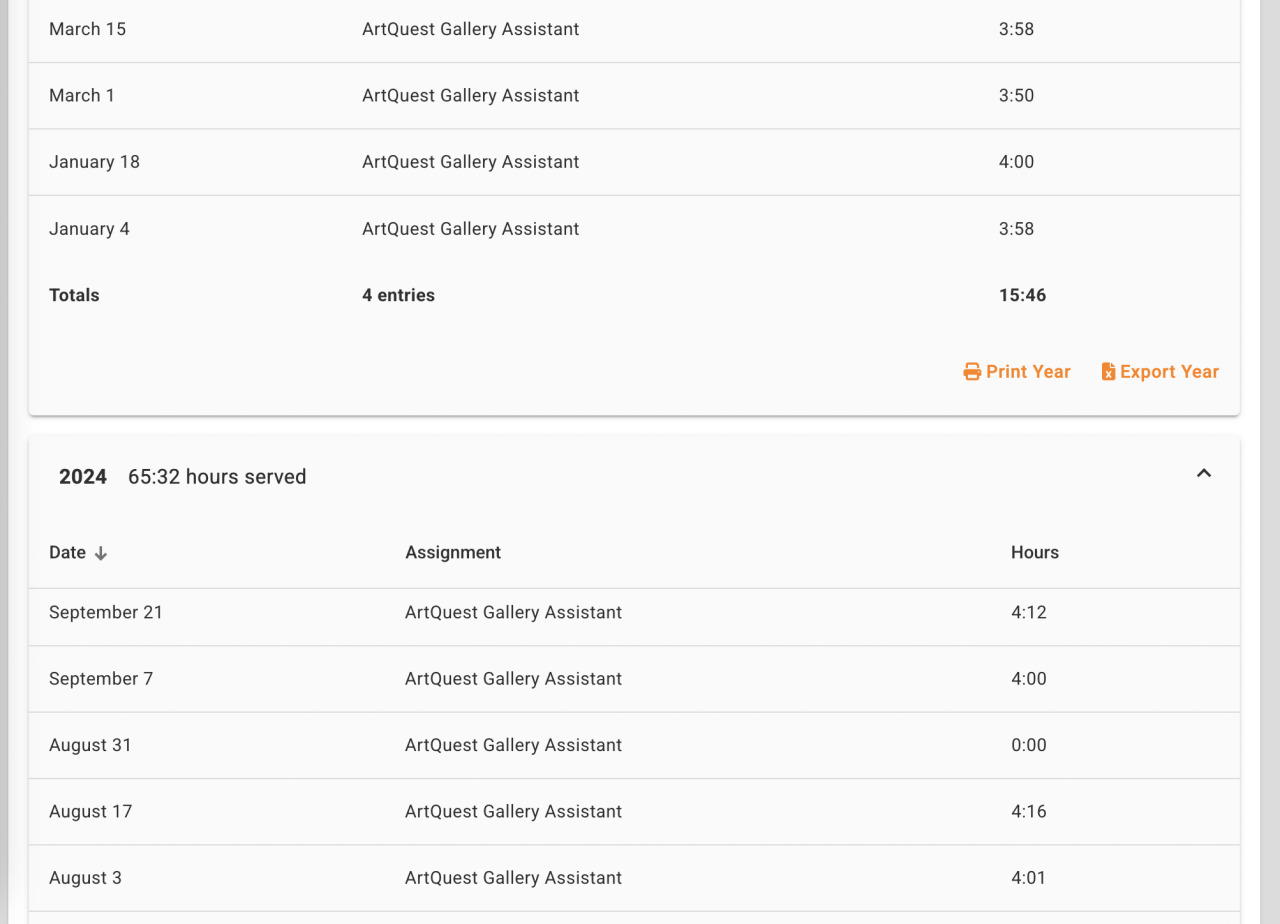Click the printer icon beside Print Year
The height and width of the screenshot is (924, 1280).
[971, 372]
